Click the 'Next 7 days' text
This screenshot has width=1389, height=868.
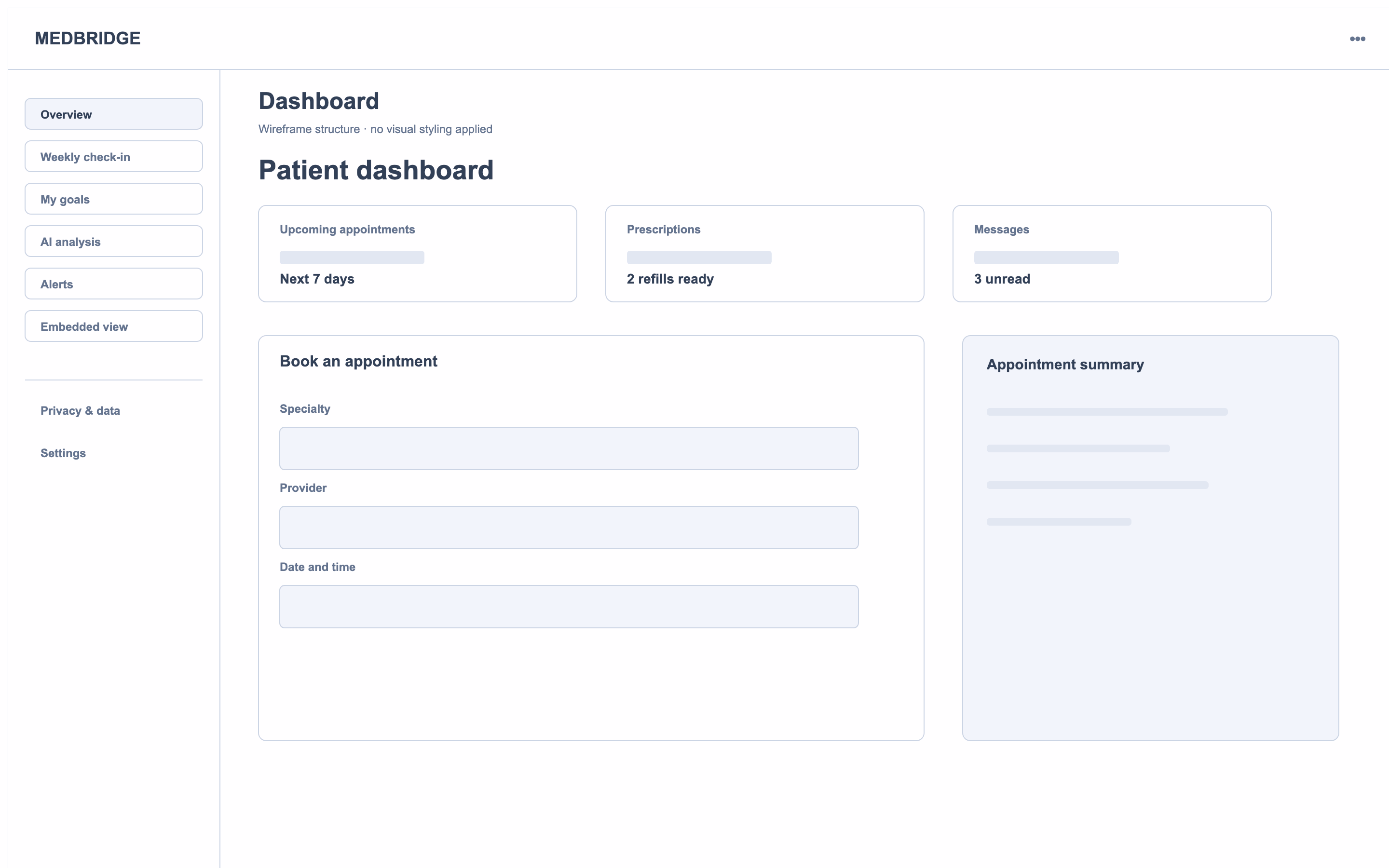317,279
